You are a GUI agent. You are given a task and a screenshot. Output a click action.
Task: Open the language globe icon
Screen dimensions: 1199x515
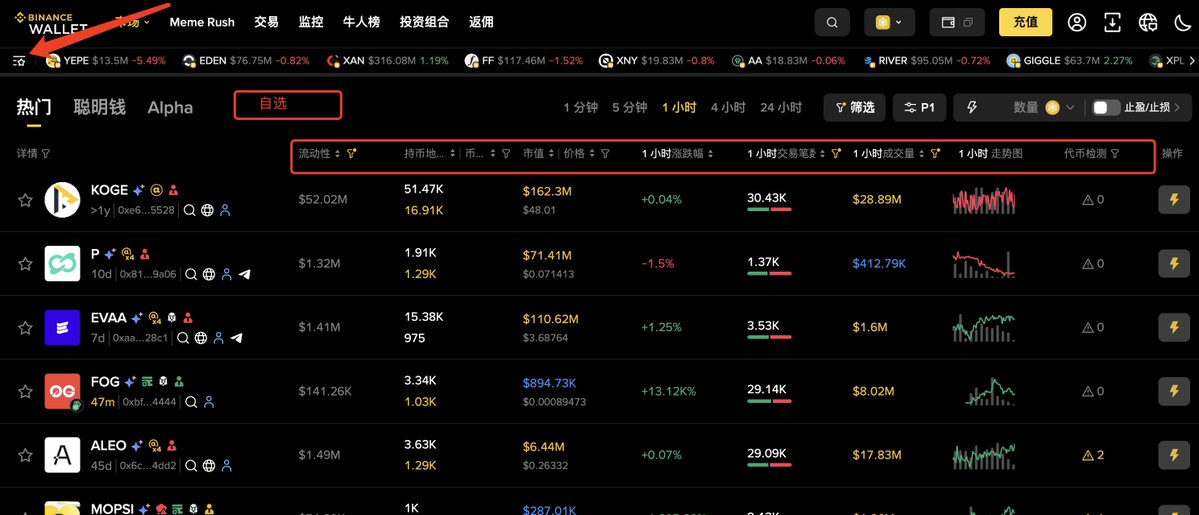(1148, 22)
